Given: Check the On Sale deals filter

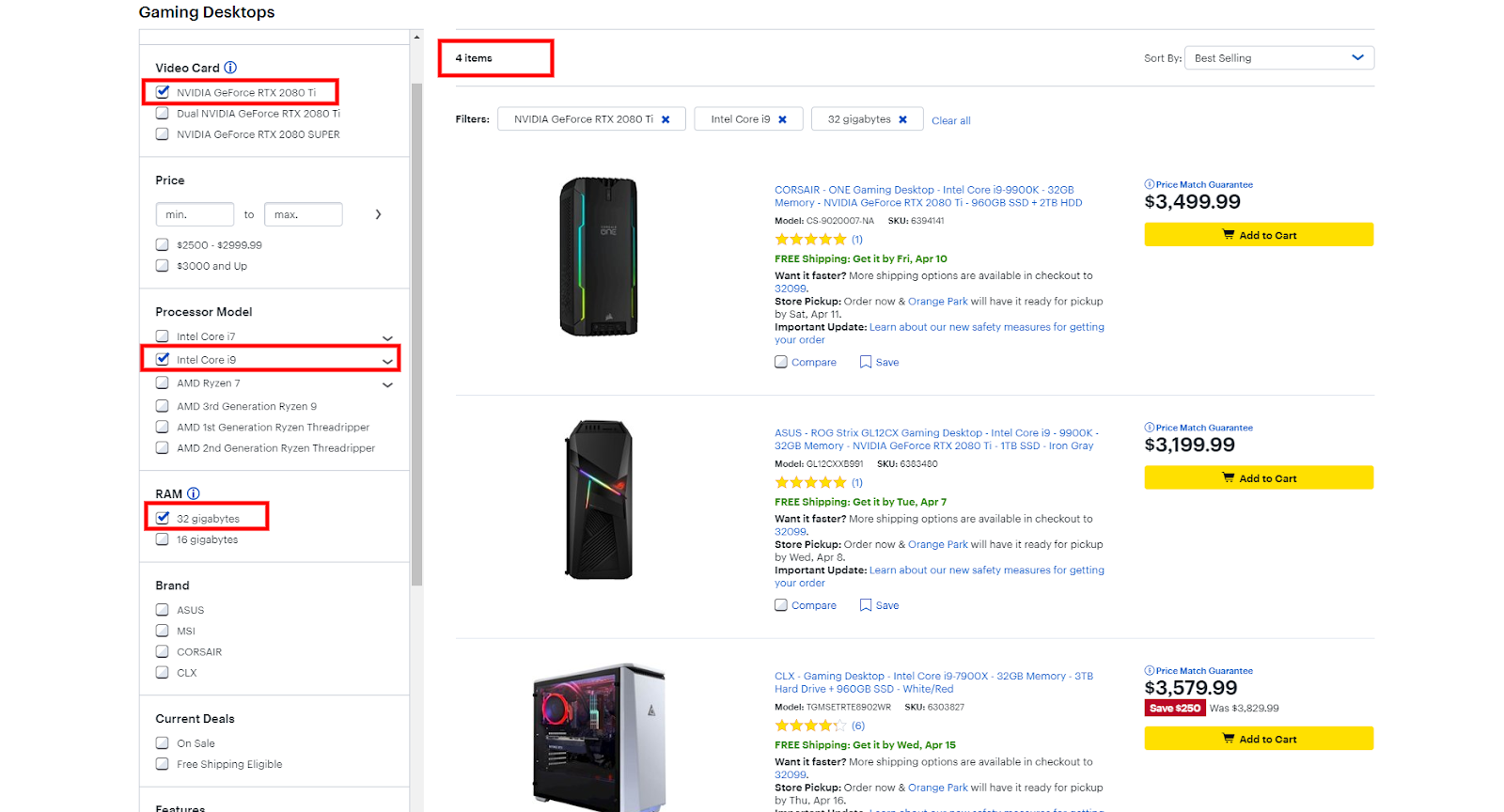Looking at the screenshot, I should tap(163, 743).
